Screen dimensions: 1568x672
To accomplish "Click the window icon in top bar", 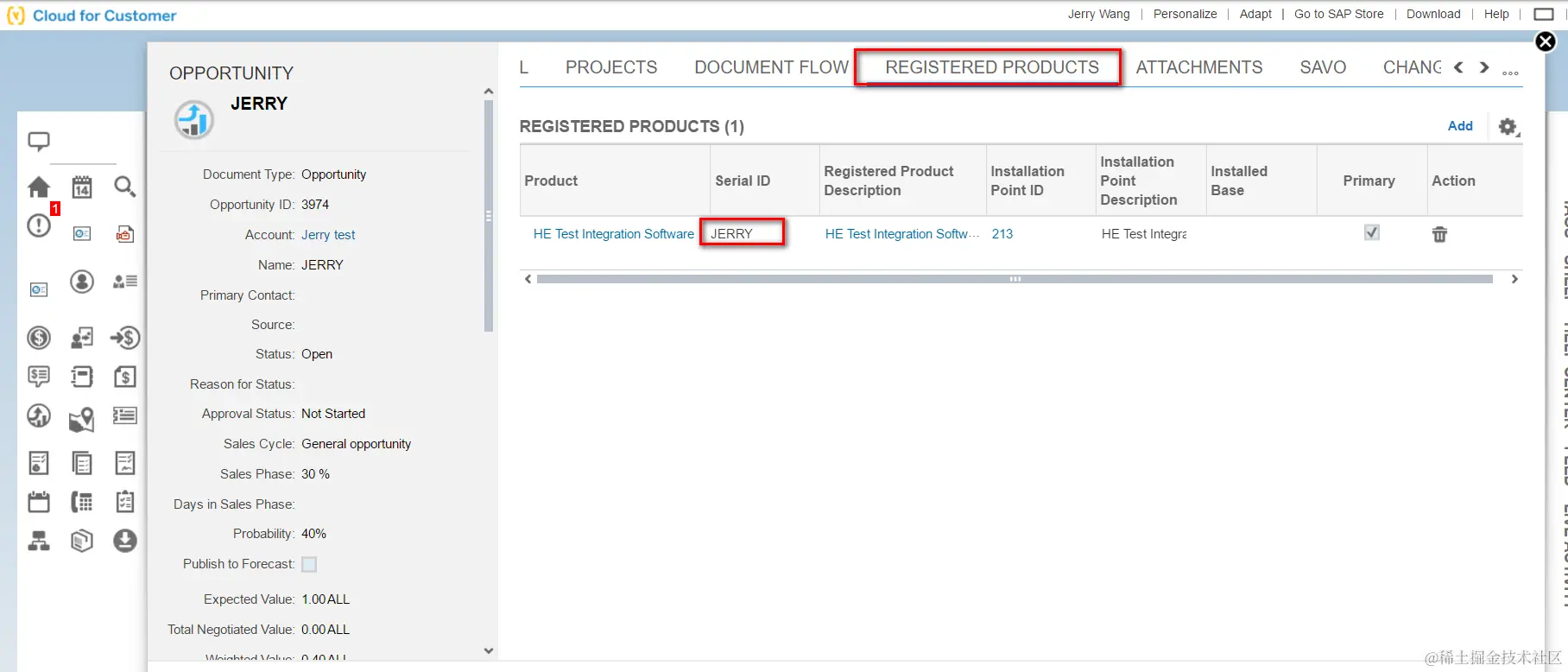I will 1544,14.
